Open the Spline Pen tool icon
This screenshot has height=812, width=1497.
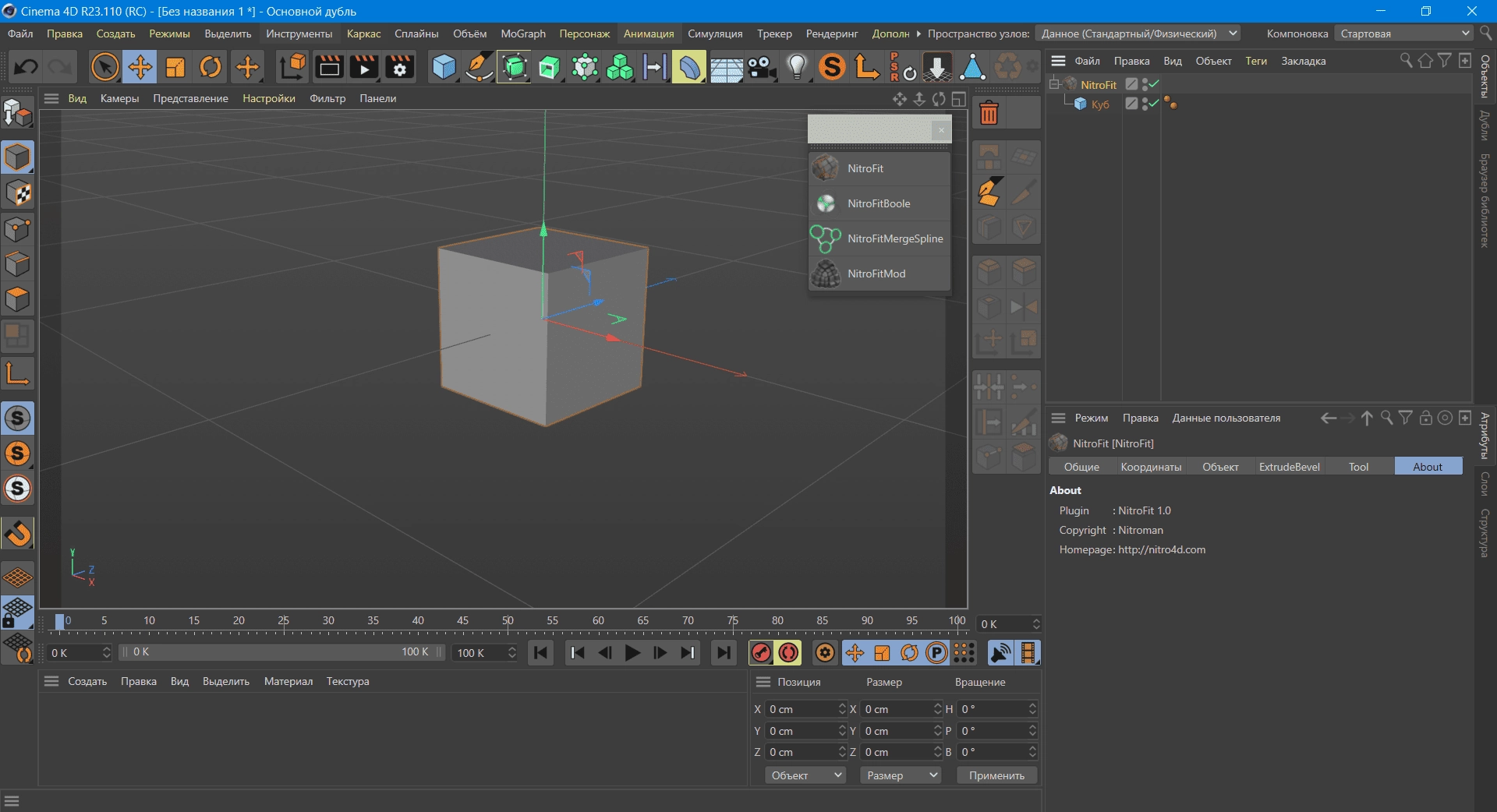coord(479,67)
